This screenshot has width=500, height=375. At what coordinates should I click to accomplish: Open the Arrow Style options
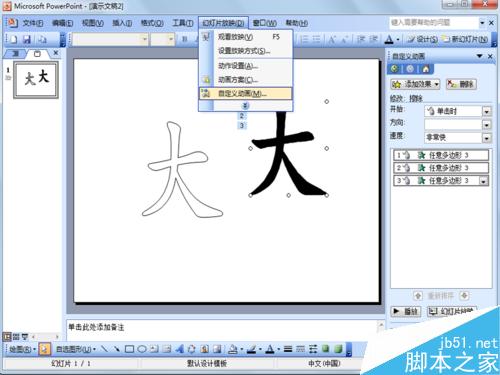pos(313,349)
